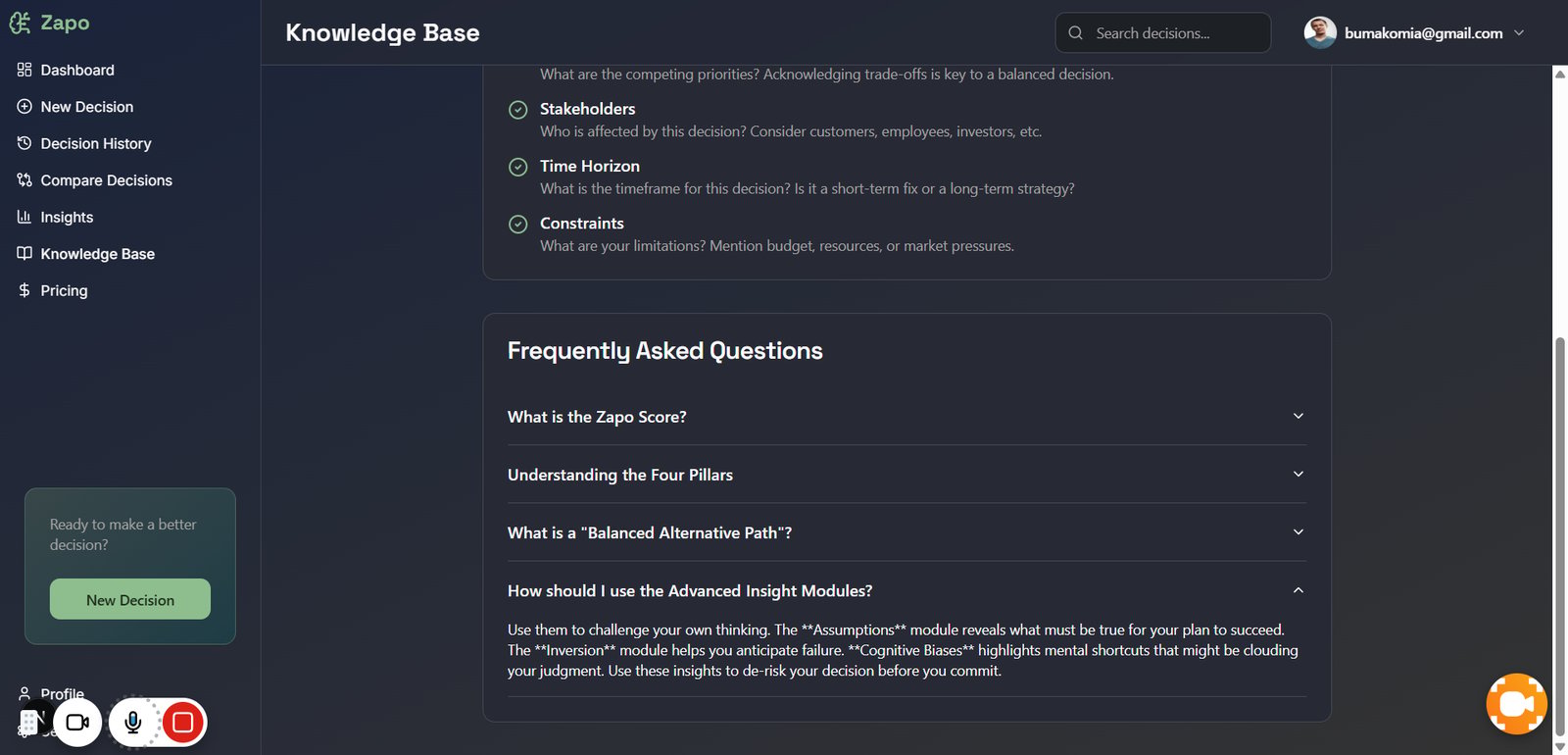The width and height of the screenshot is (1568, 755).
Task: Click the Knowledge Base book icon
Action: [24, 254]
